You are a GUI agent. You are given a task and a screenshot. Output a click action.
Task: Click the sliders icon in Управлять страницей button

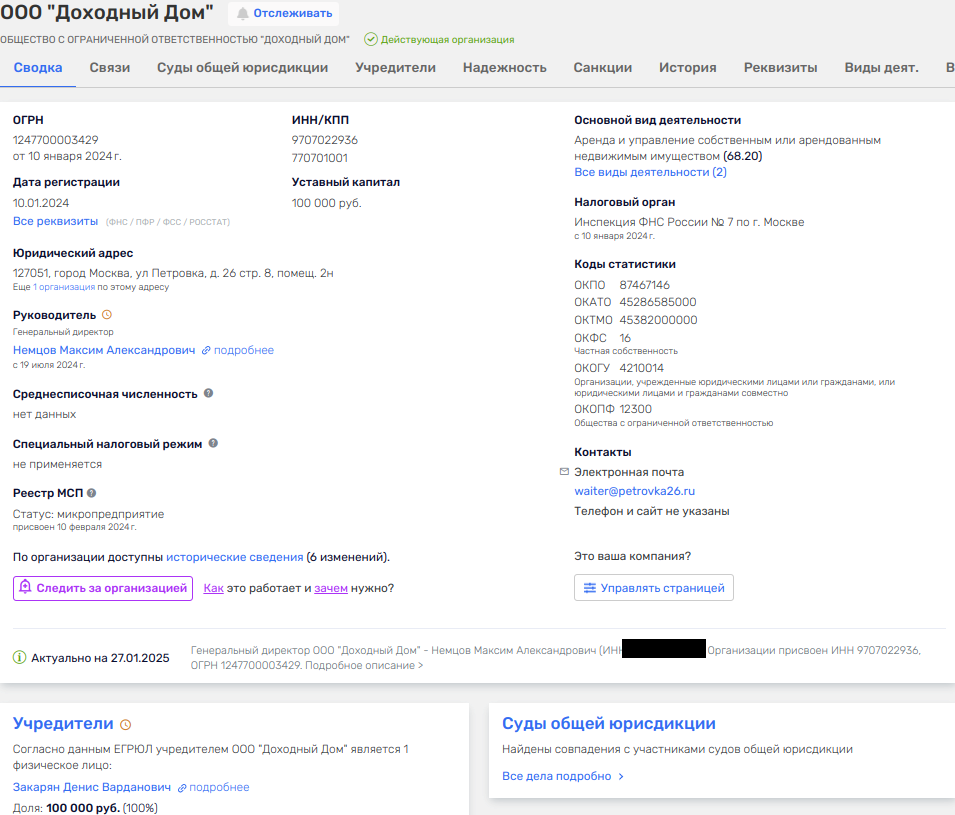tap(590, 588)
